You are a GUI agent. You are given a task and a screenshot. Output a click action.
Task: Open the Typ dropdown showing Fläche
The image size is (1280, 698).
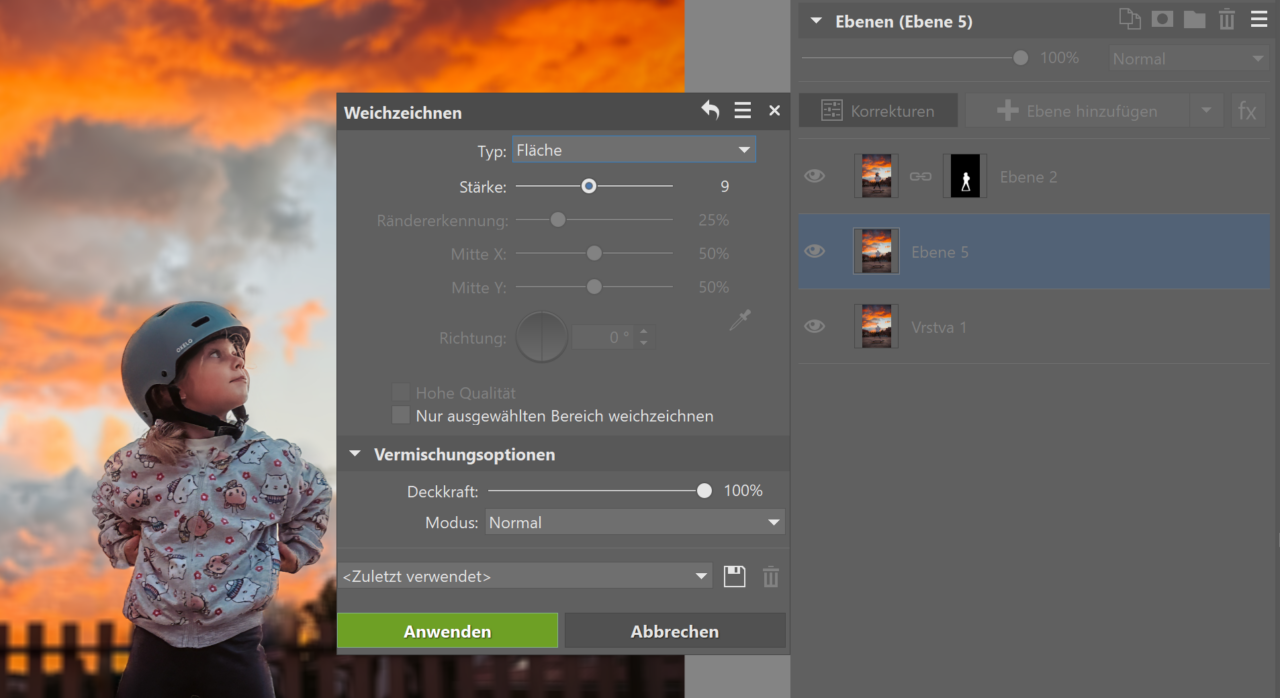pyautogui.click(x=634, y=150)
